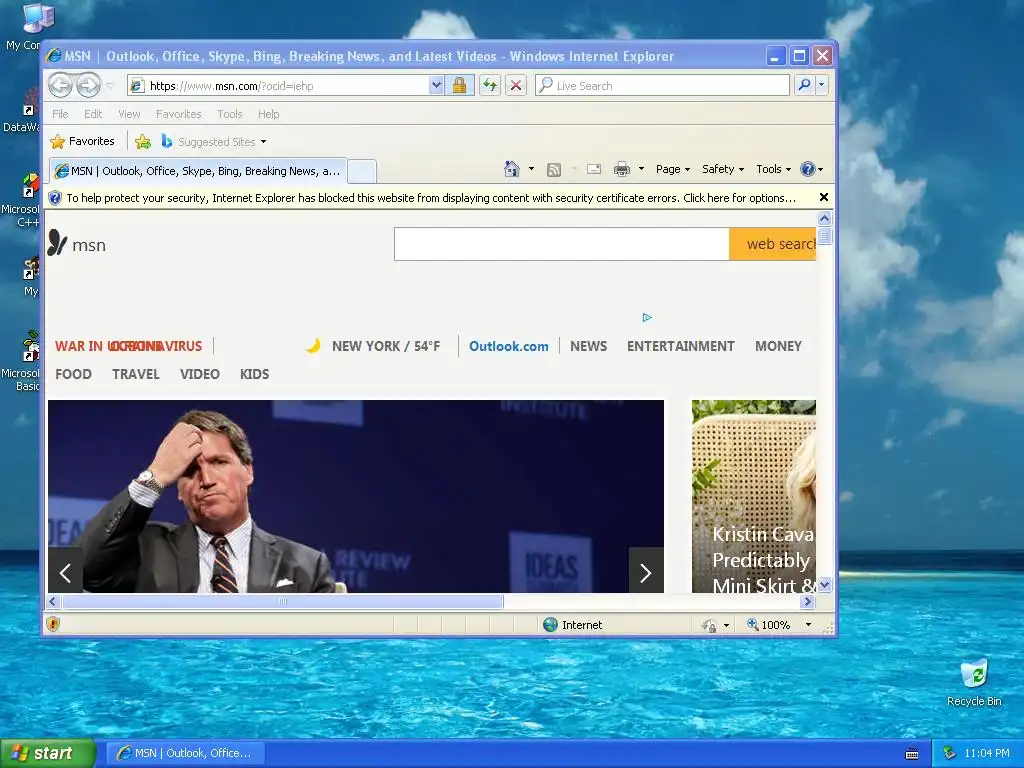Click the MSN web search text field
The height and width of the screenshot is (768, 1024).
pos(562,244)
